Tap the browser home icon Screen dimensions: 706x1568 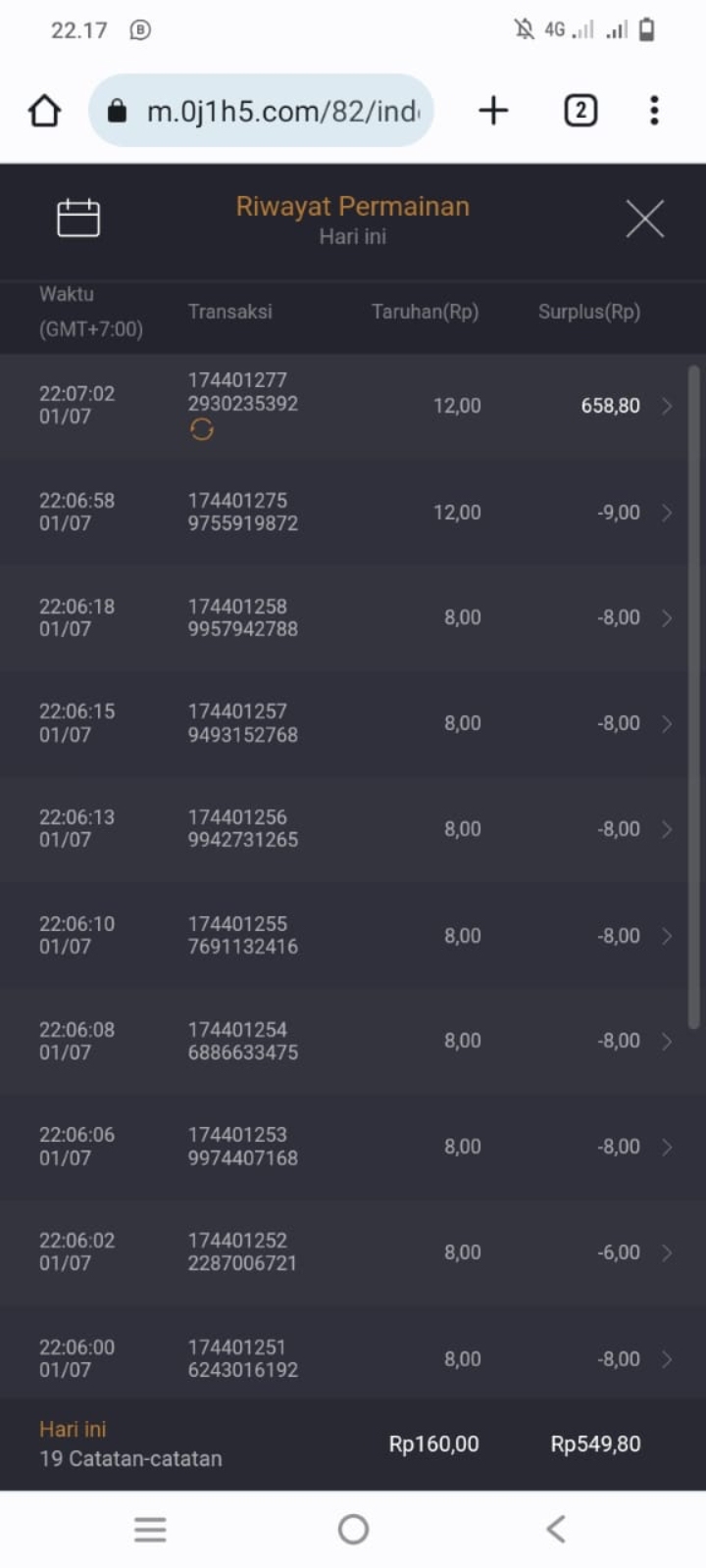pyautogui.click(x=44, y=111)
